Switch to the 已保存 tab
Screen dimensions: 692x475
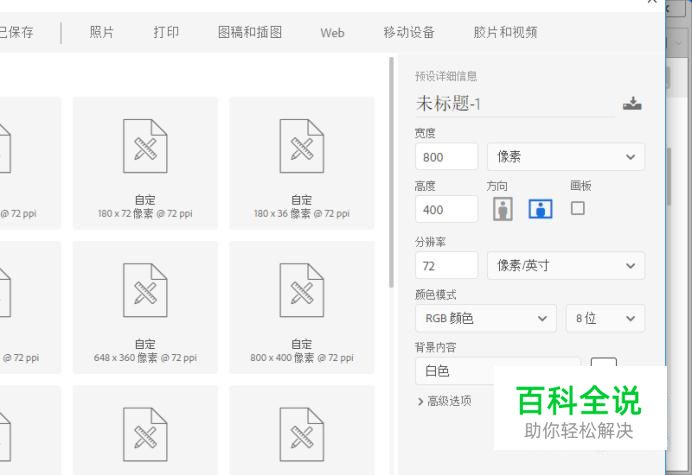16,32
